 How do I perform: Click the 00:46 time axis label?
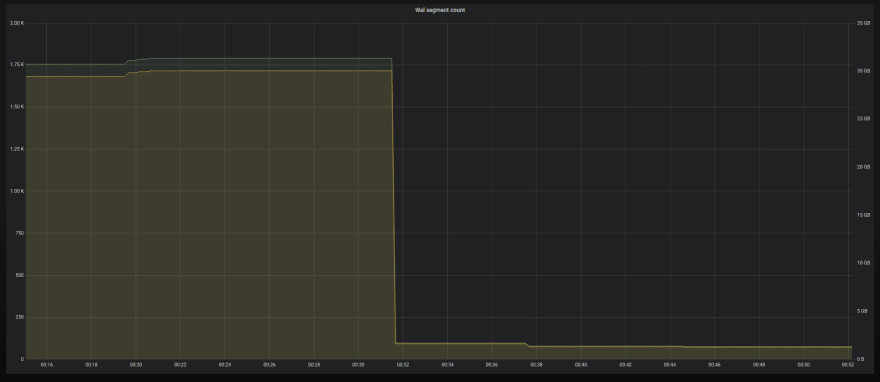(714, 365)
